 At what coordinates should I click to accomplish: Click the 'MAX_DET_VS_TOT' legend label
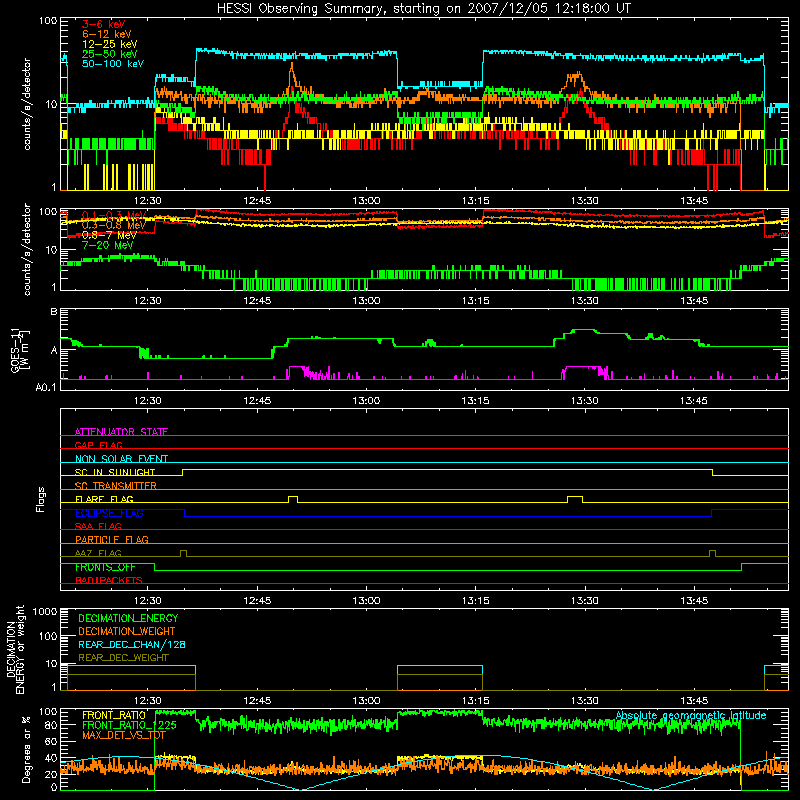coord(124,735)
